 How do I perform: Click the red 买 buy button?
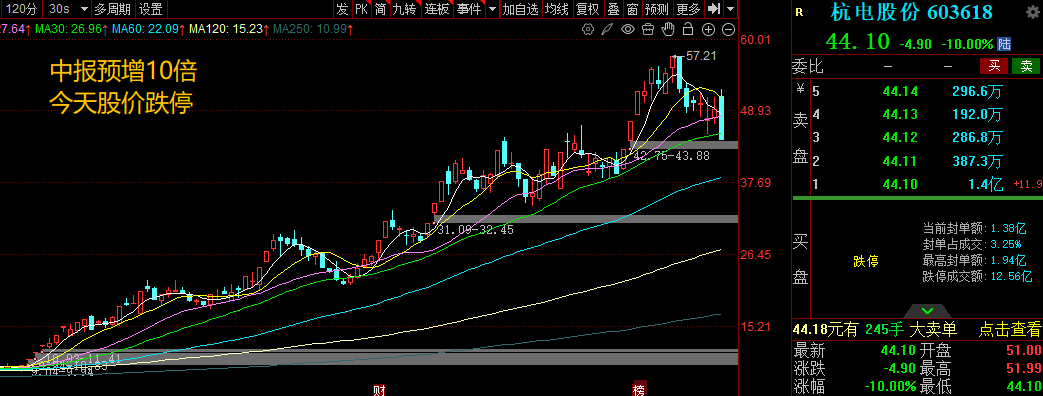click(x=994, y=66)
